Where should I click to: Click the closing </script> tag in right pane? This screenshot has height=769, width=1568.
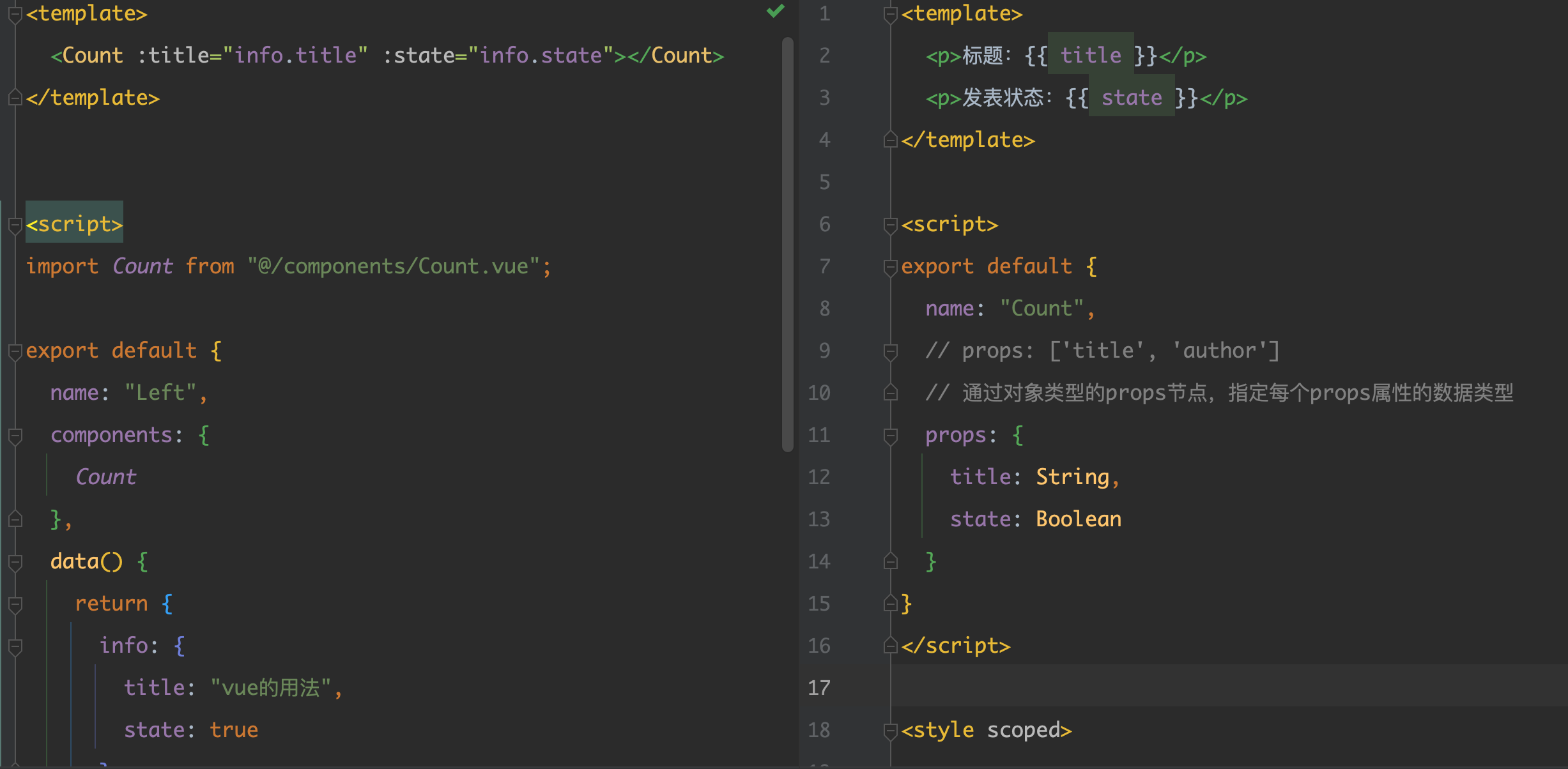956,645
